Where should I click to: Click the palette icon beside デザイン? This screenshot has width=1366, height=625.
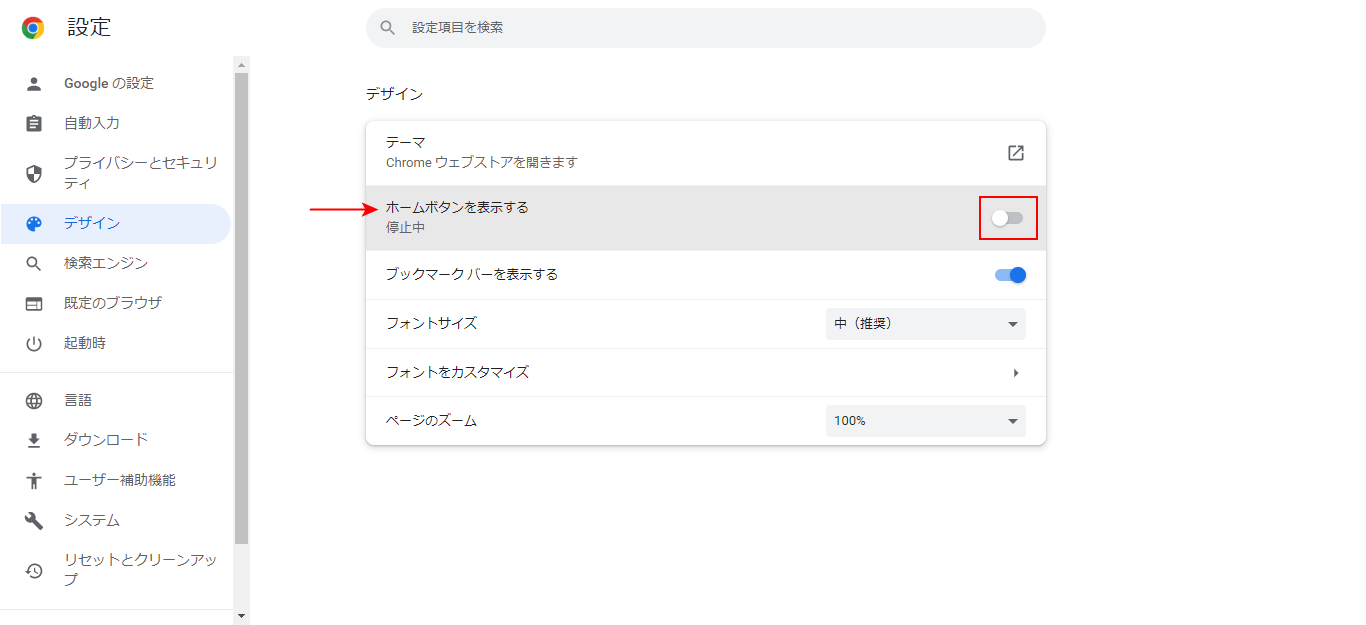34,224
